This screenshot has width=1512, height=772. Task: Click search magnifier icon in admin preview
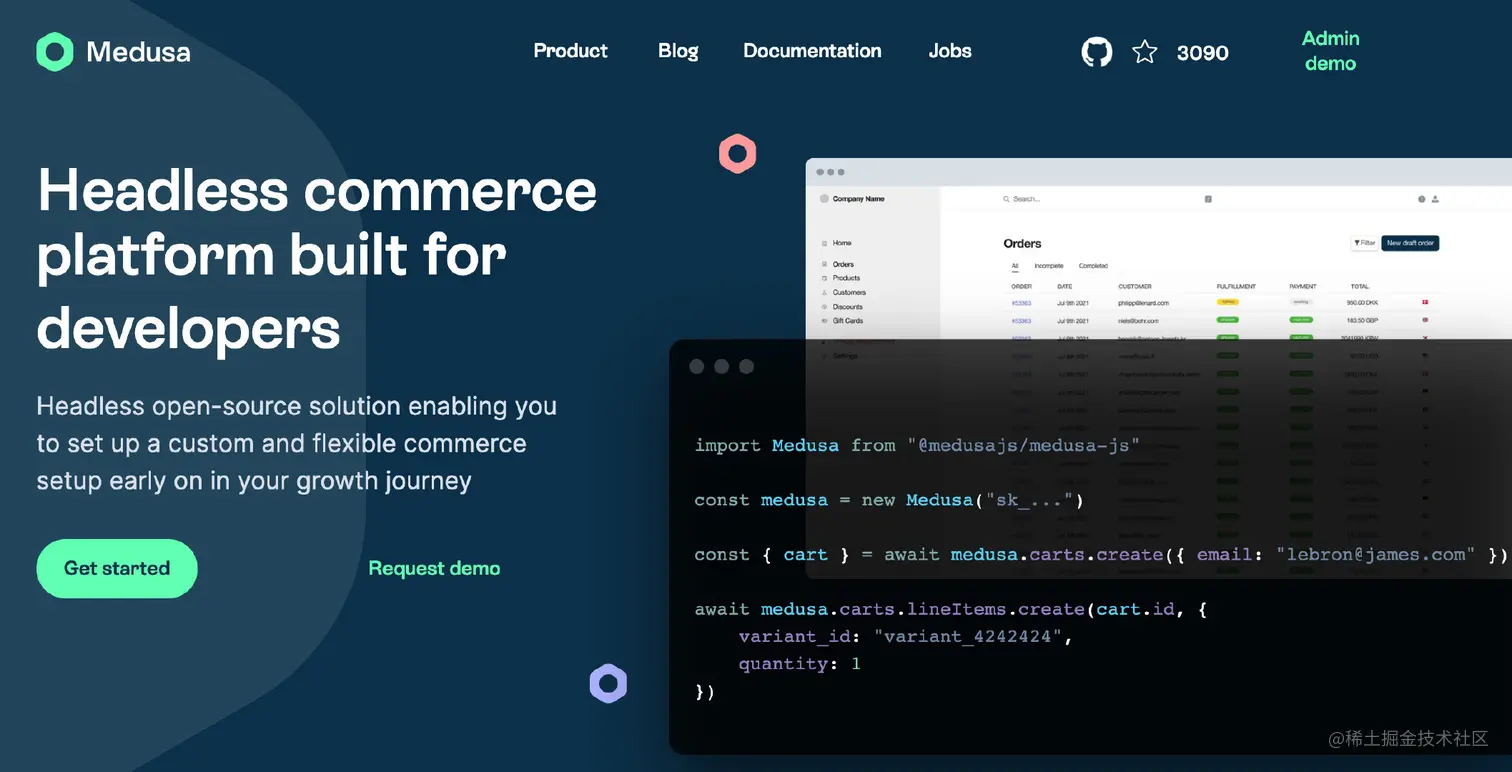pos(1006,199)
